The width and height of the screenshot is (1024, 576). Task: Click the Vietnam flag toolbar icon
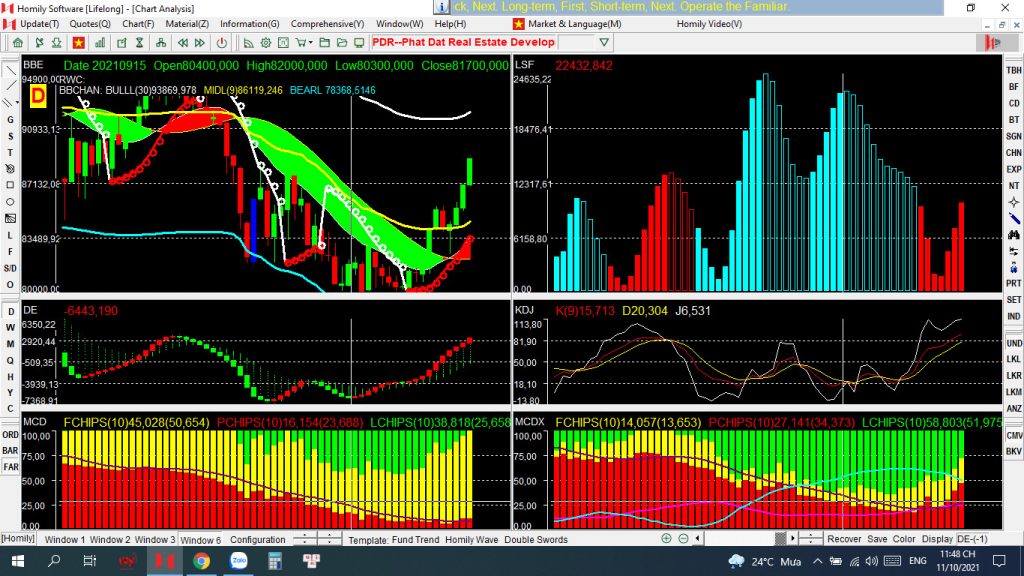tap(79, 43)
